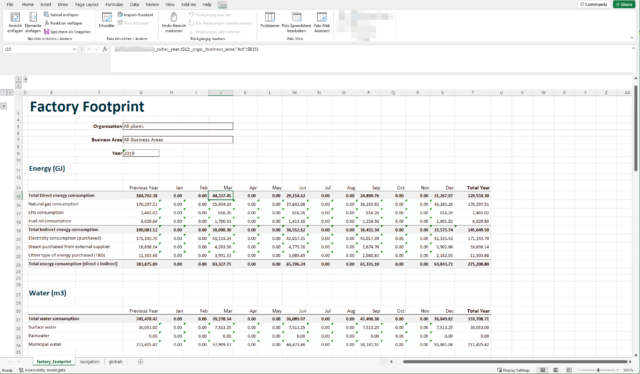Show row outline level 2

point(10,93)
